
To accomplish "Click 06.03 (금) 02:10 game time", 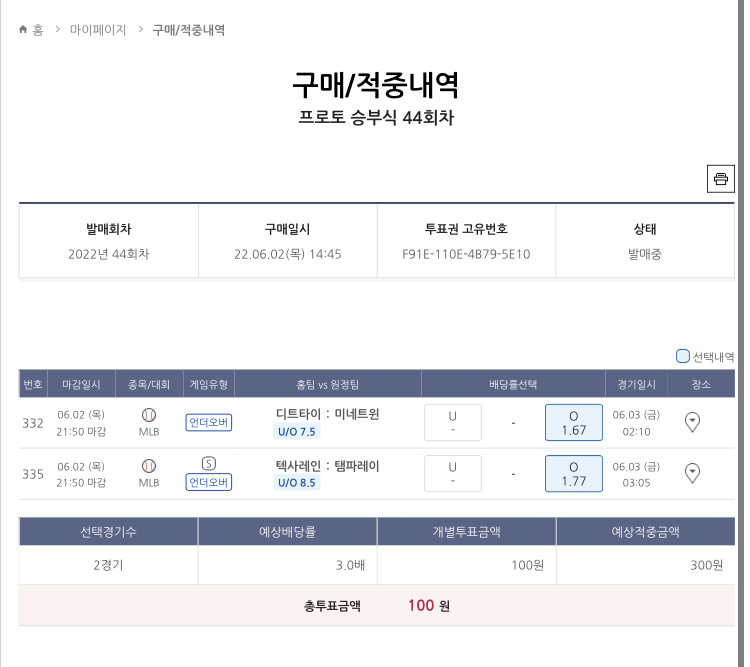I will [x=636, y=423].
